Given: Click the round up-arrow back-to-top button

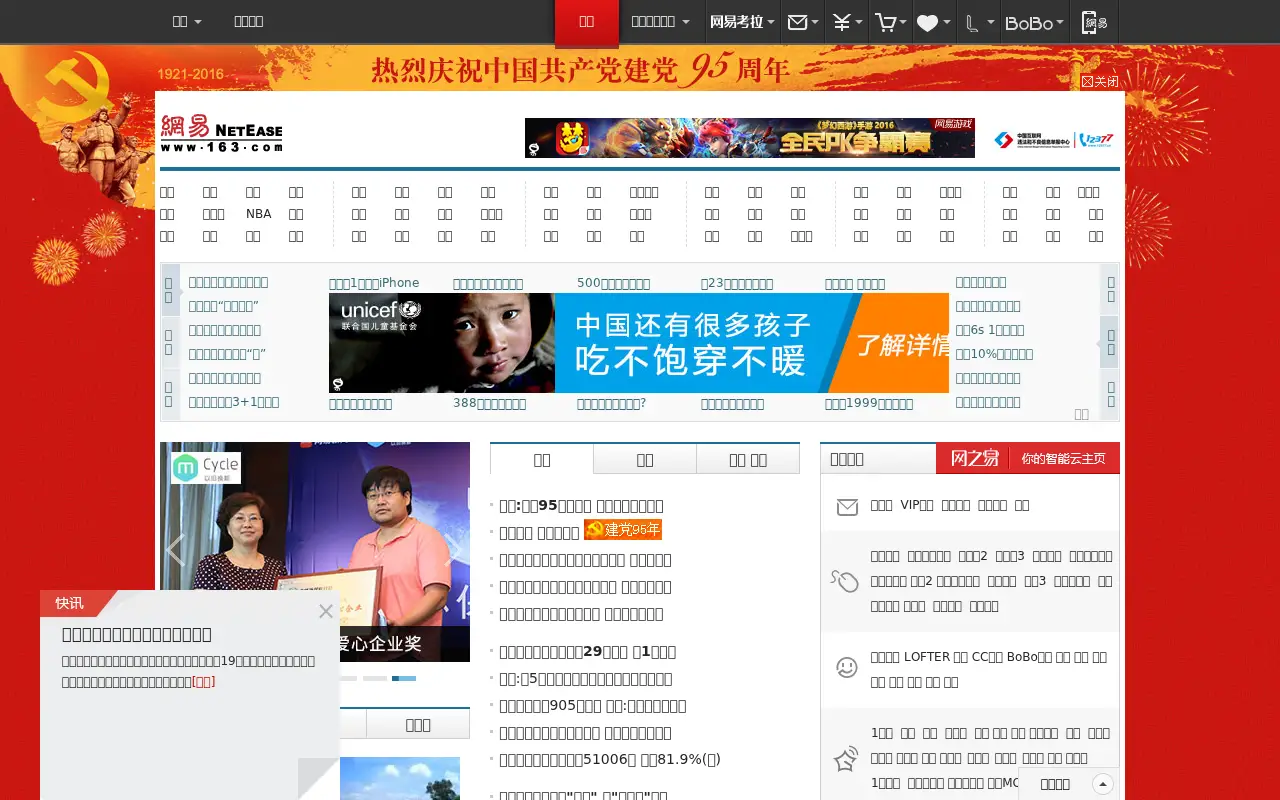Looking at the screenshot, I should (1103, 784).
